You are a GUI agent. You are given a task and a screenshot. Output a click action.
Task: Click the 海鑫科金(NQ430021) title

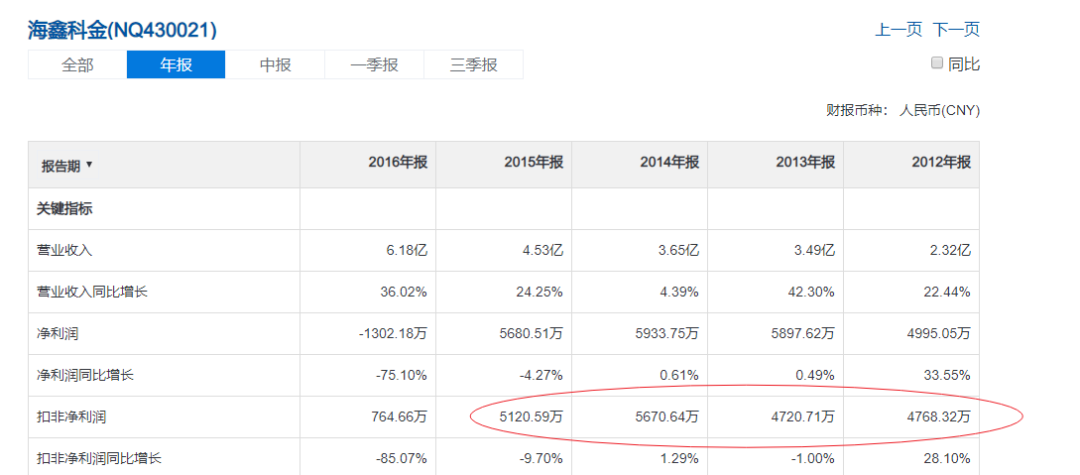point(123,30)
